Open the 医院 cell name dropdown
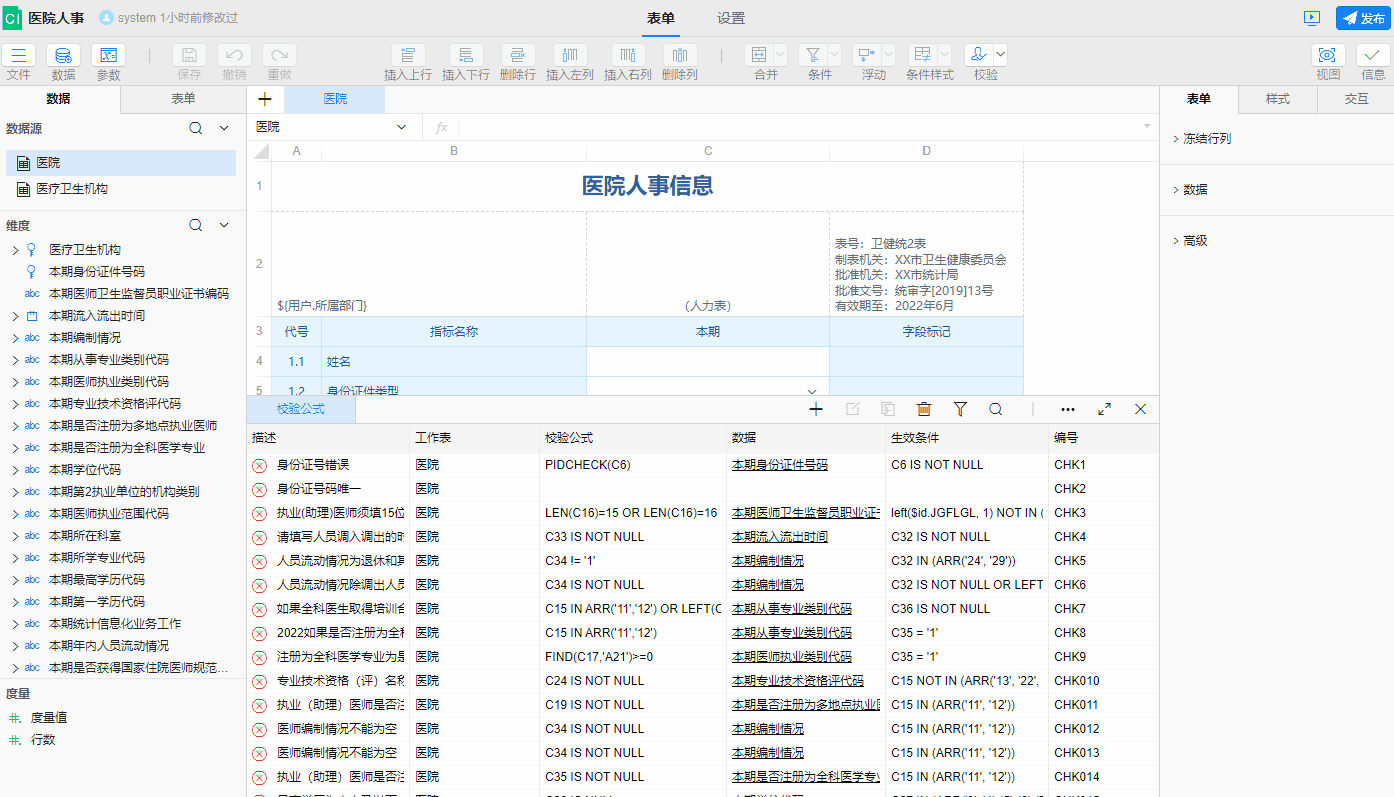The width and height of the screenshot is (1394, 797). (x=401, y=127)
